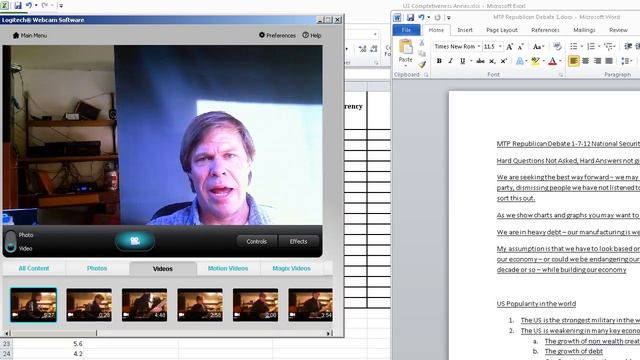
Task: Switch to the Word Page Layout tab
Action: pos(502,30)
